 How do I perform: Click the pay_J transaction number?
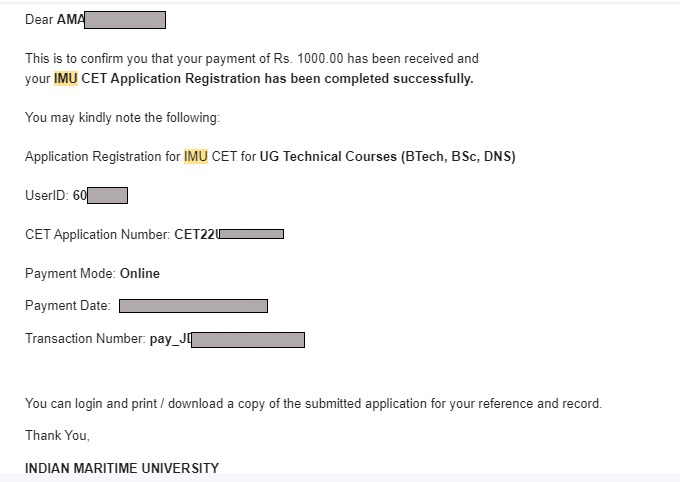[227, 339]
